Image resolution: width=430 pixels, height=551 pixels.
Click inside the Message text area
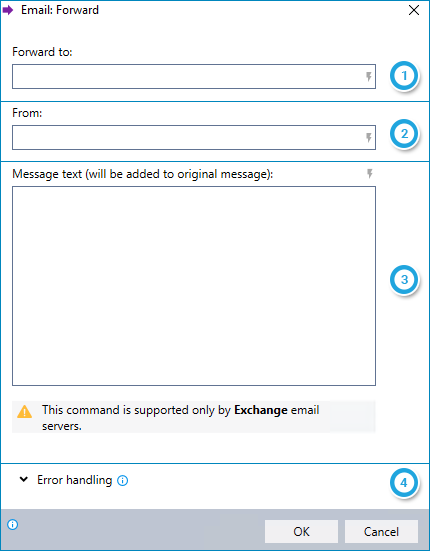pos(194,286)
